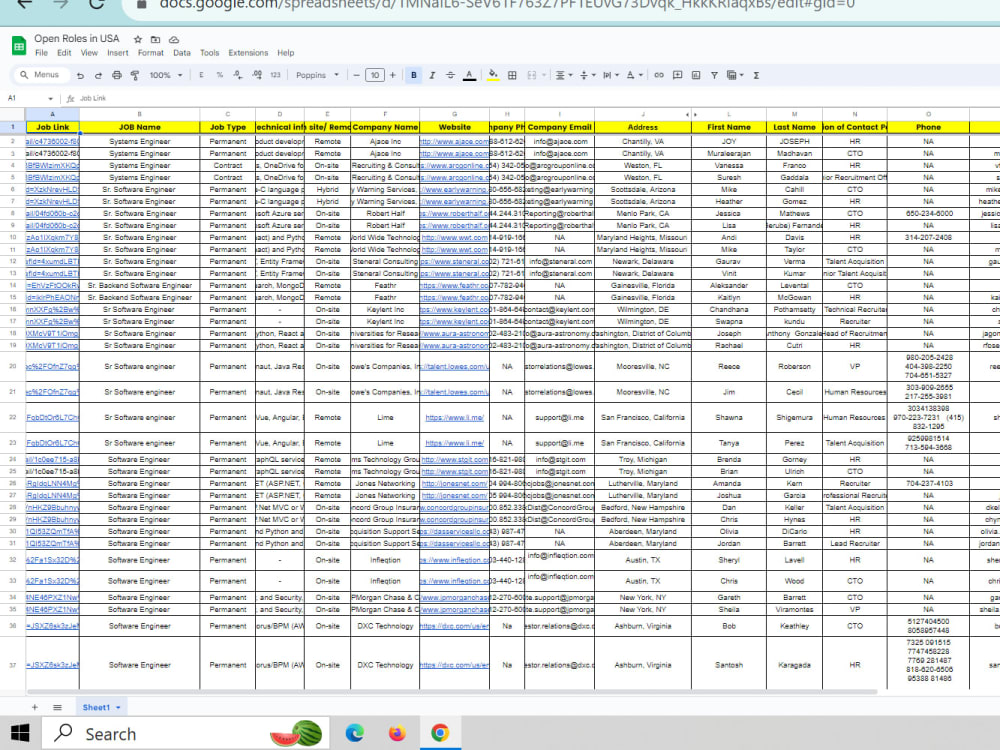
Task: Open the Extensions menu
Action: pyautogui.click(x=248, y=53)
